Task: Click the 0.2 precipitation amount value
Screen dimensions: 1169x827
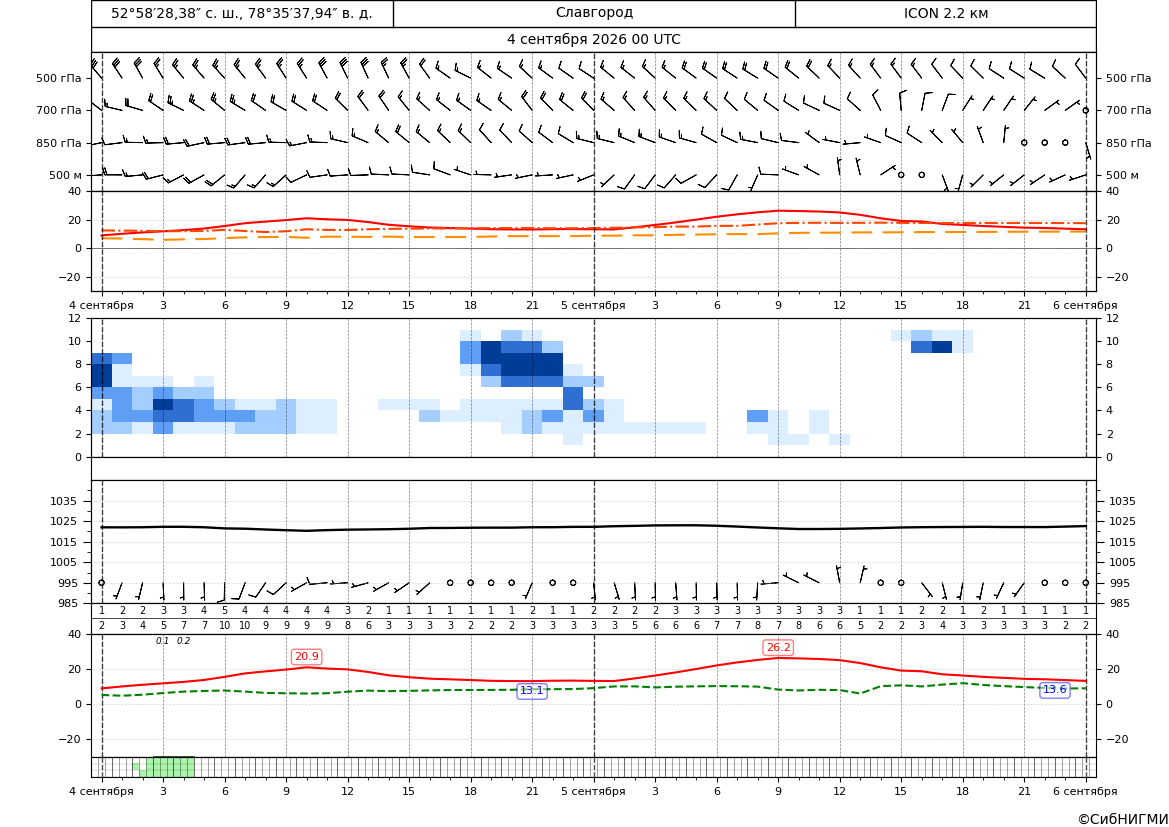Action: click(x=183, y=641)
